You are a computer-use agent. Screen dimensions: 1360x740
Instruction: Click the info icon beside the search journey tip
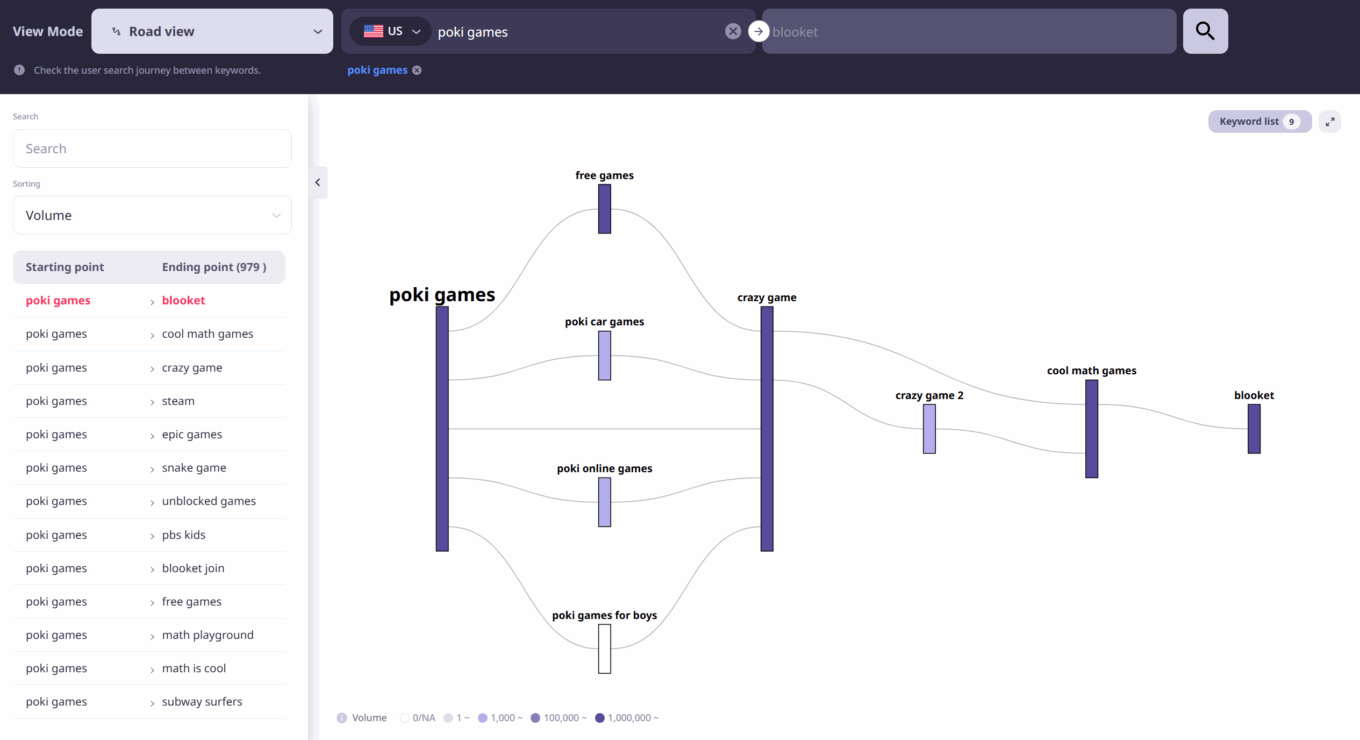pyautogui.click(x=19, y=70)
